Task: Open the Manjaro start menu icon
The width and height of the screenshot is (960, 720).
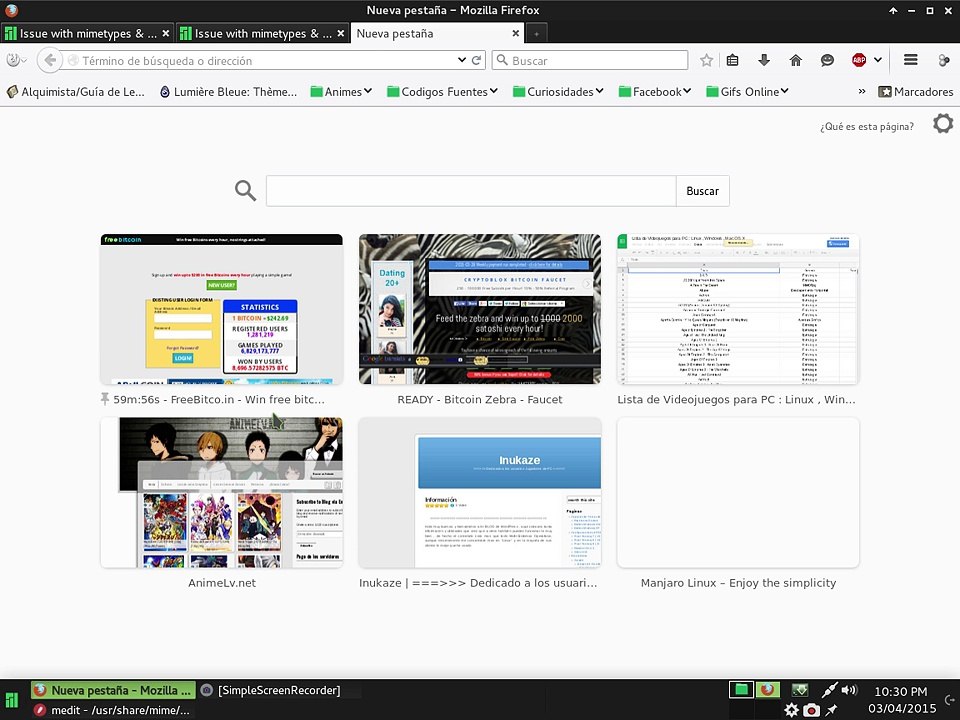Action: (12, 700)
